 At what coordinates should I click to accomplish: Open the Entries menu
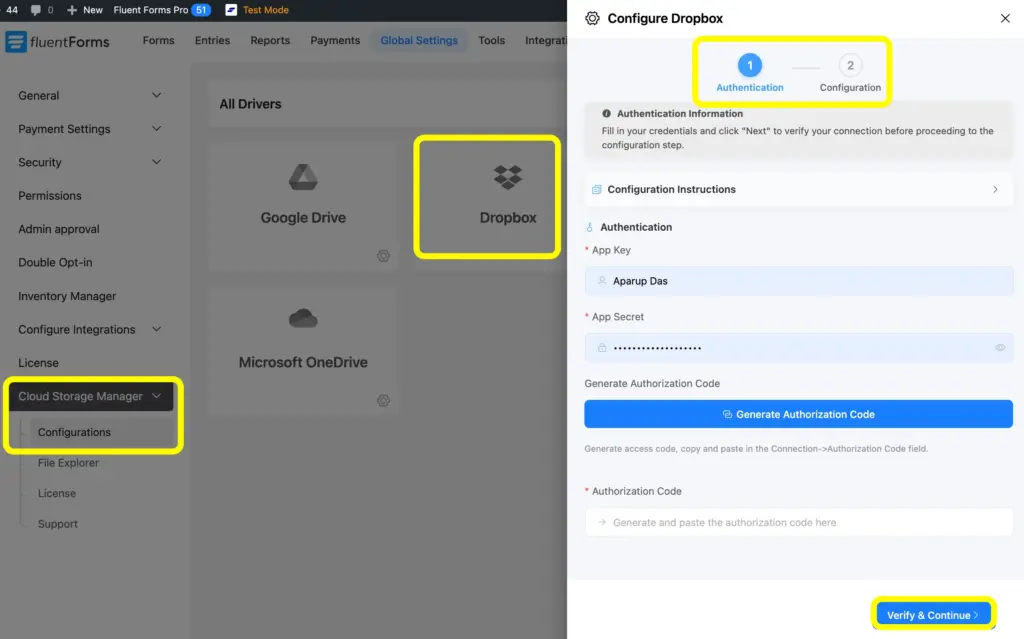coord(212,41)
